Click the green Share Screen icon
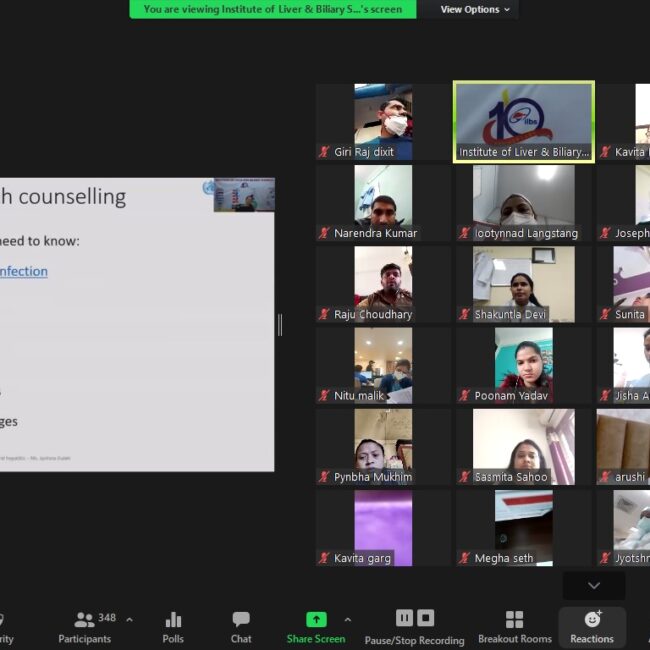 [x=316, y=620]
